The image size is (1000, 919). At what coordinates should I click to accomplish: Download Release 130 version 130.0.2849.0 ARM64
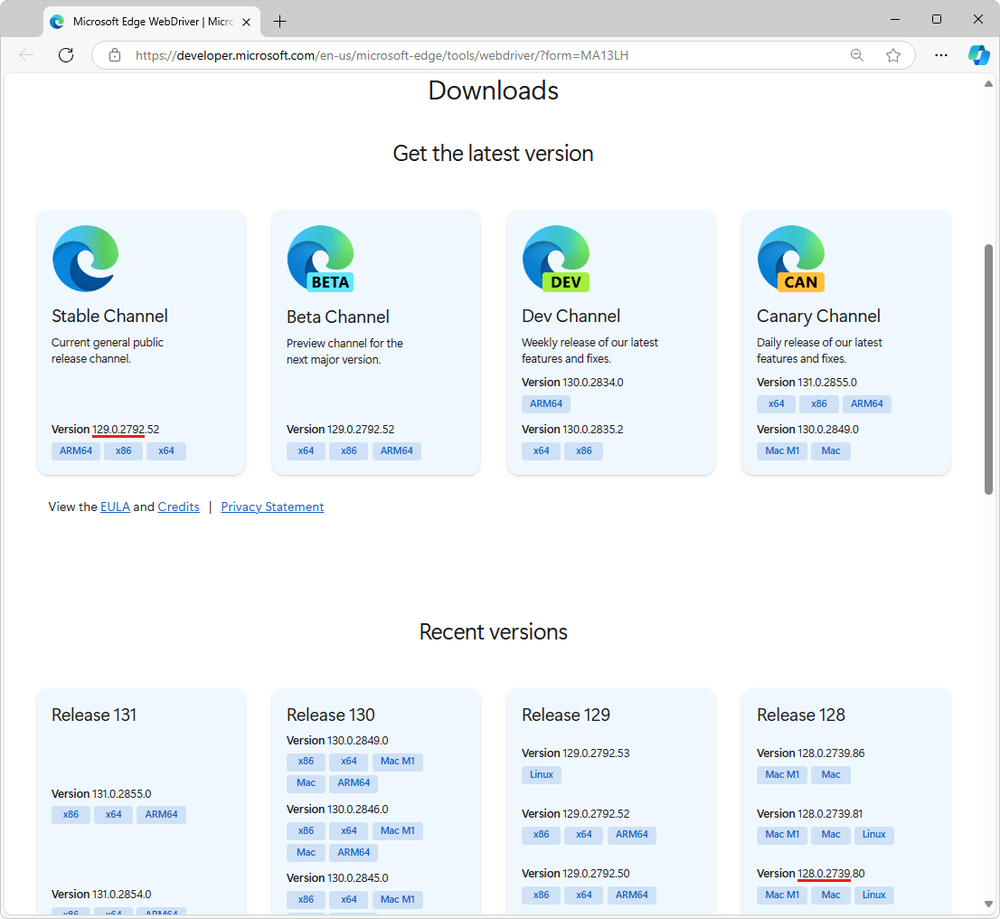point(353,783)
